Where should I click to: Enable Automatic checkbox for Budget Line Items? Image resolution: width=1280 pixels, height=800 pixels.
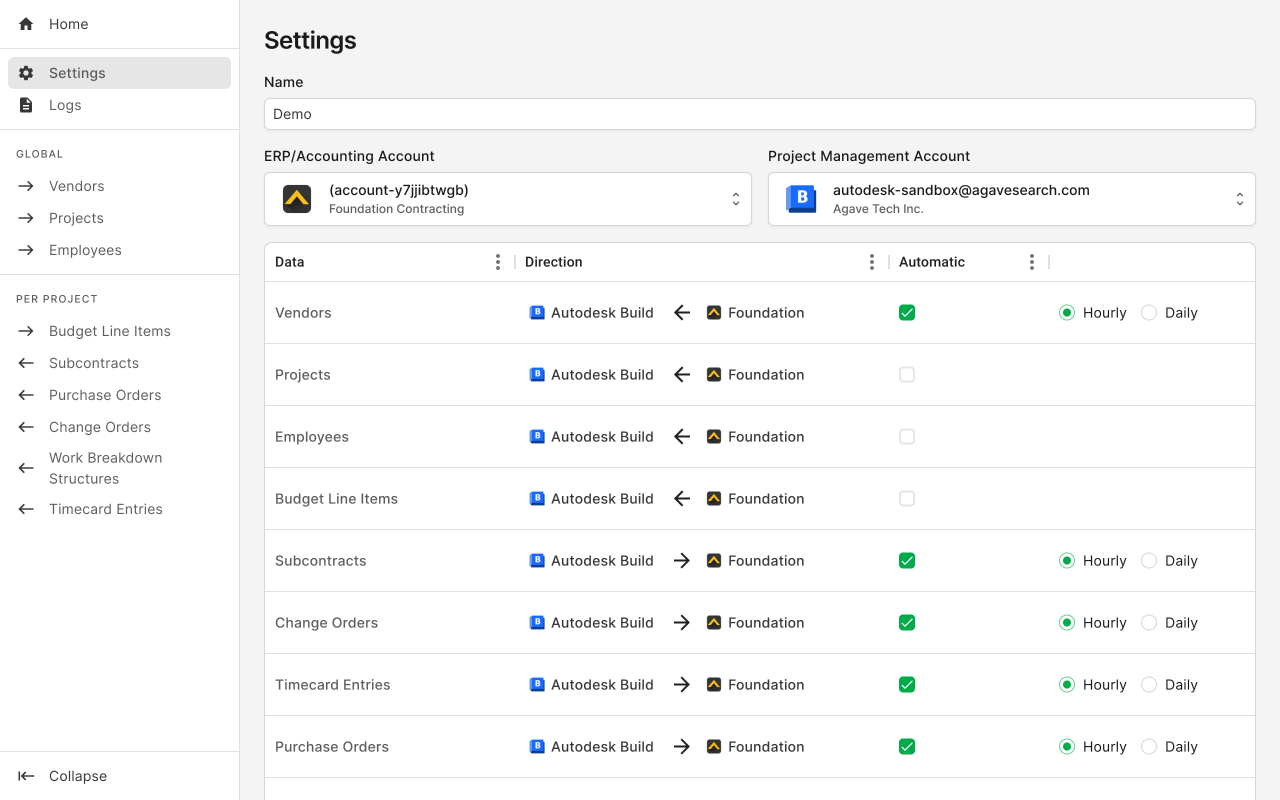907,499
